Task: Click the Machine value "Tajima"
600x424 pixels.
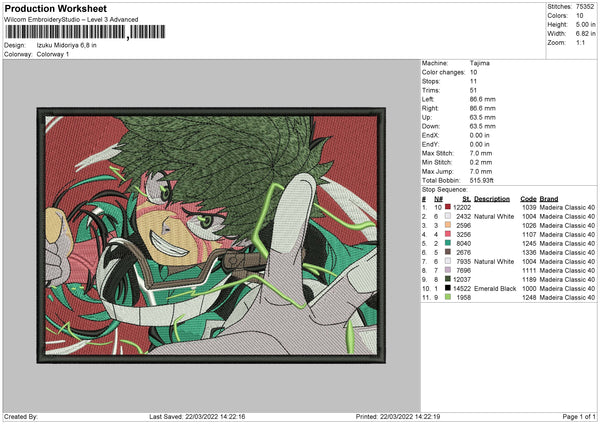Action: (479, 63)
